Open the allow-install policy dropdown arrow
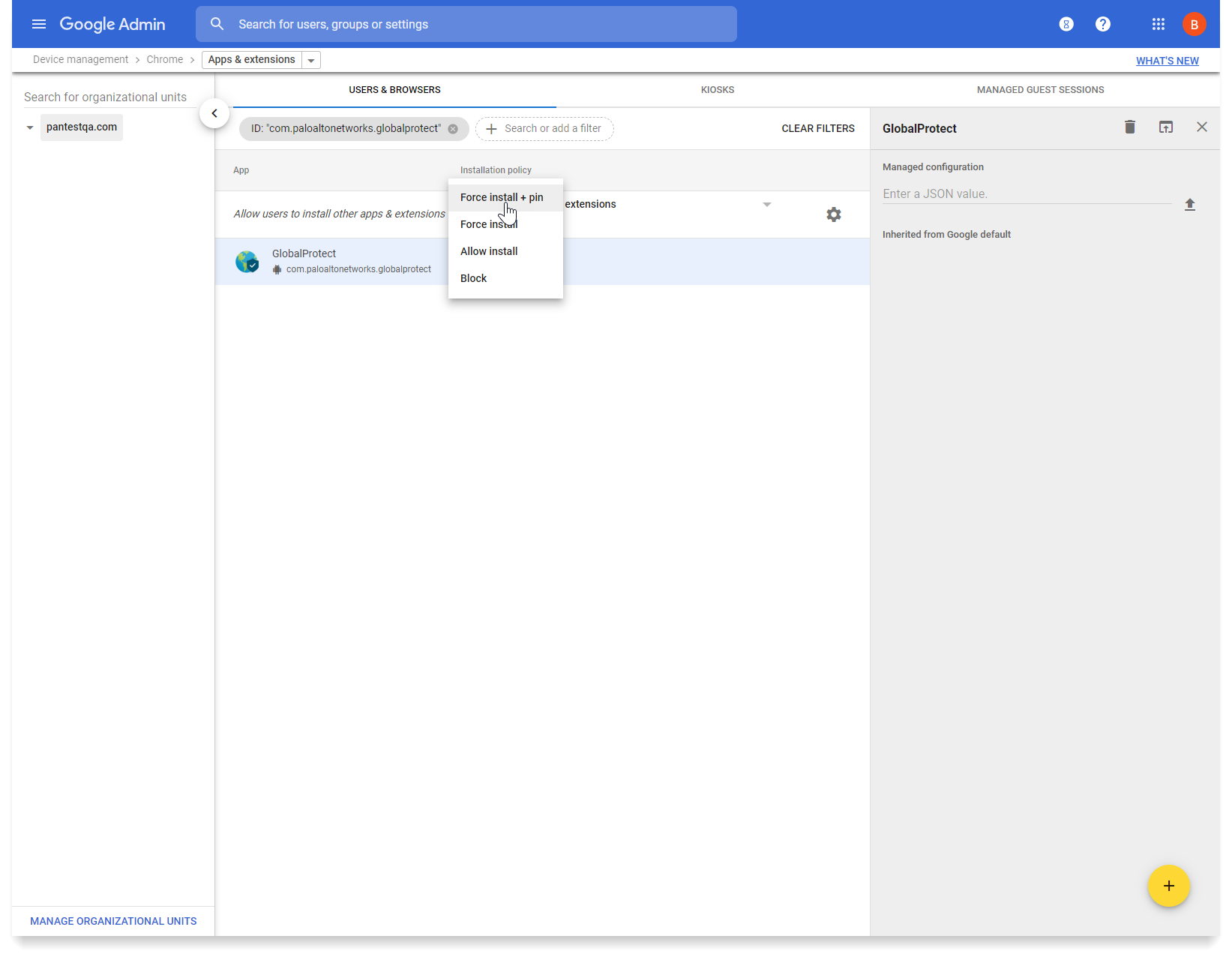Viewport: 1232px width, 960px height. coord(766,205)
